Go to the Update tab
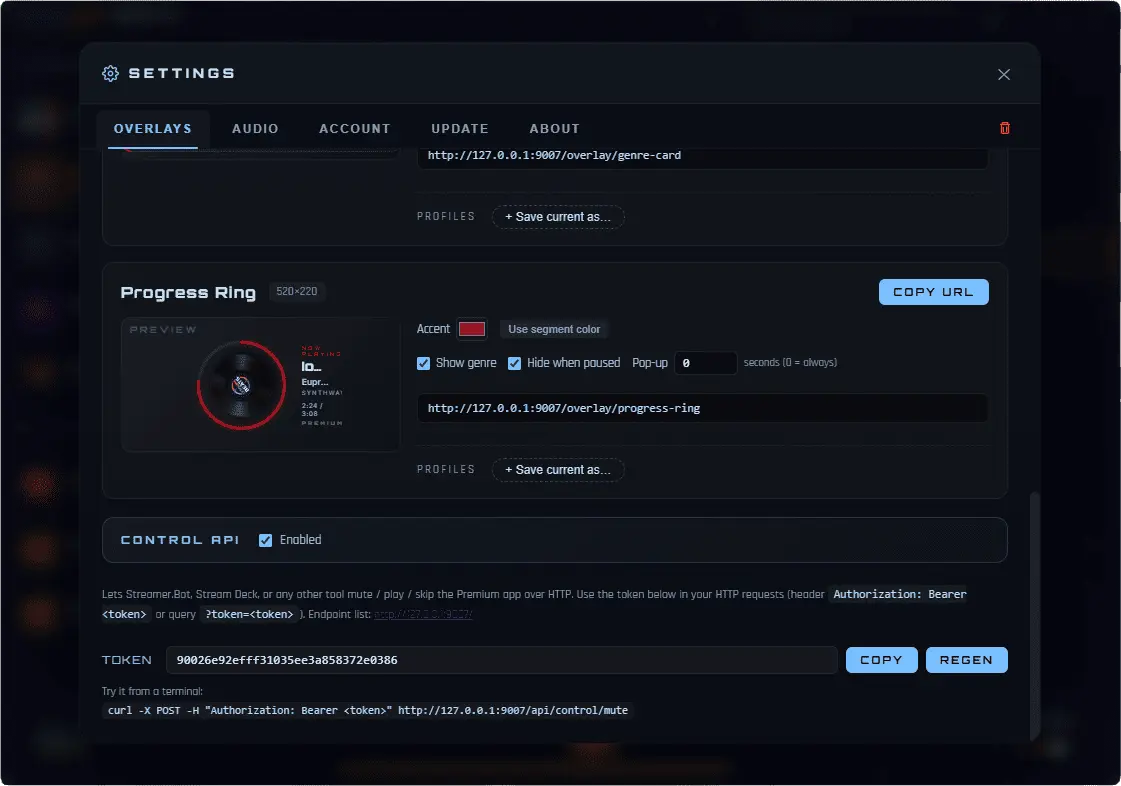Image resolution: width=1121 pixels, height=786 pixels. click(x=460, y=129)
